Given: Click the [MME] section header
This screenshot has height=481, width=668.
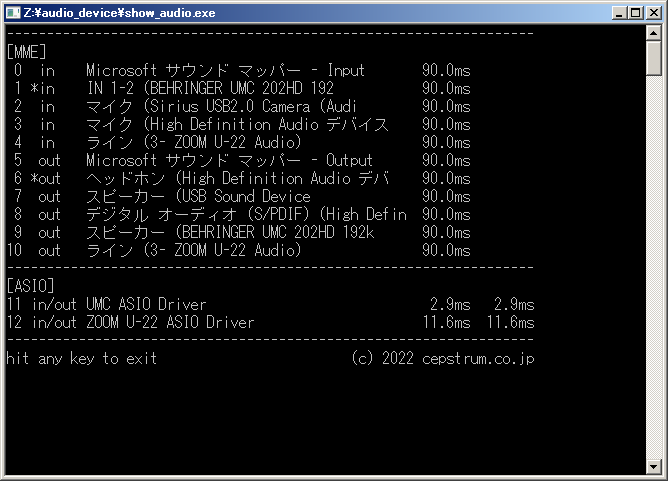Looking at the screenshot, I should pyautogui.click(x=26, y=52).
